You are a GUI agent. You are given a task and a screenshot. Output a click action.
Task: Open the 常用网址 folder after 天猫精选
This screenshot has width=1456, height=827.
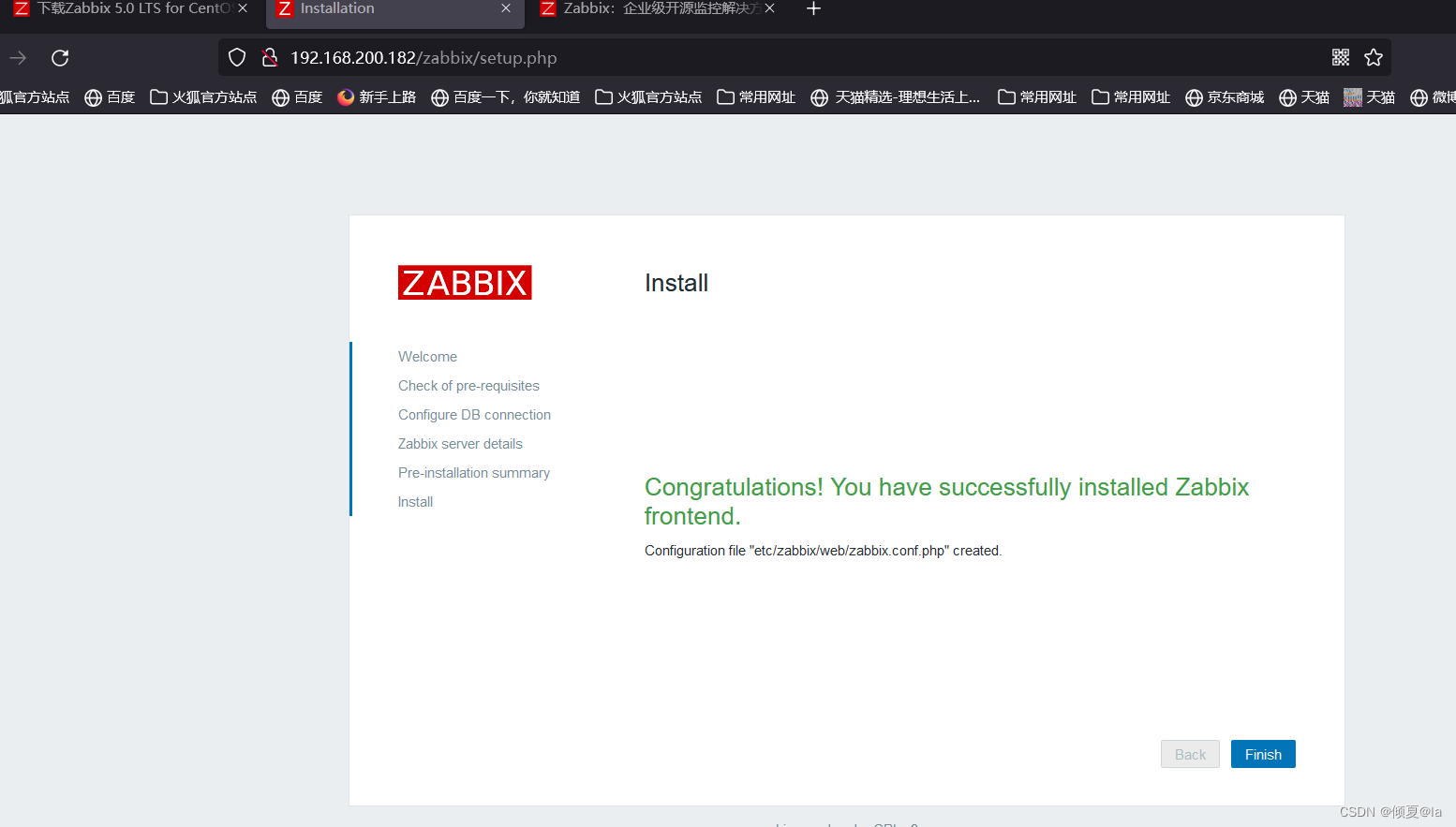point(1037,97)
